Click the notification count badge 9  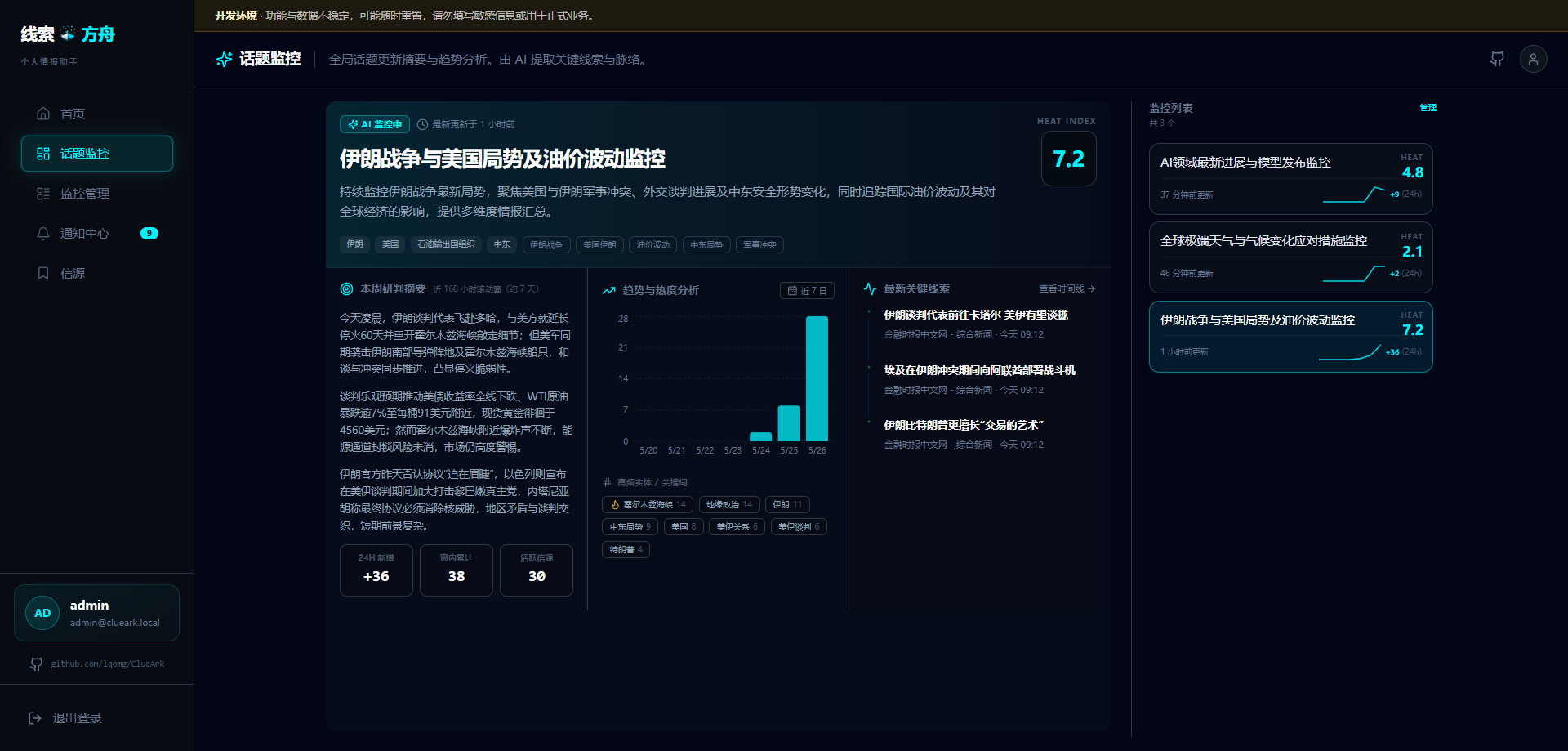point(149,234)
